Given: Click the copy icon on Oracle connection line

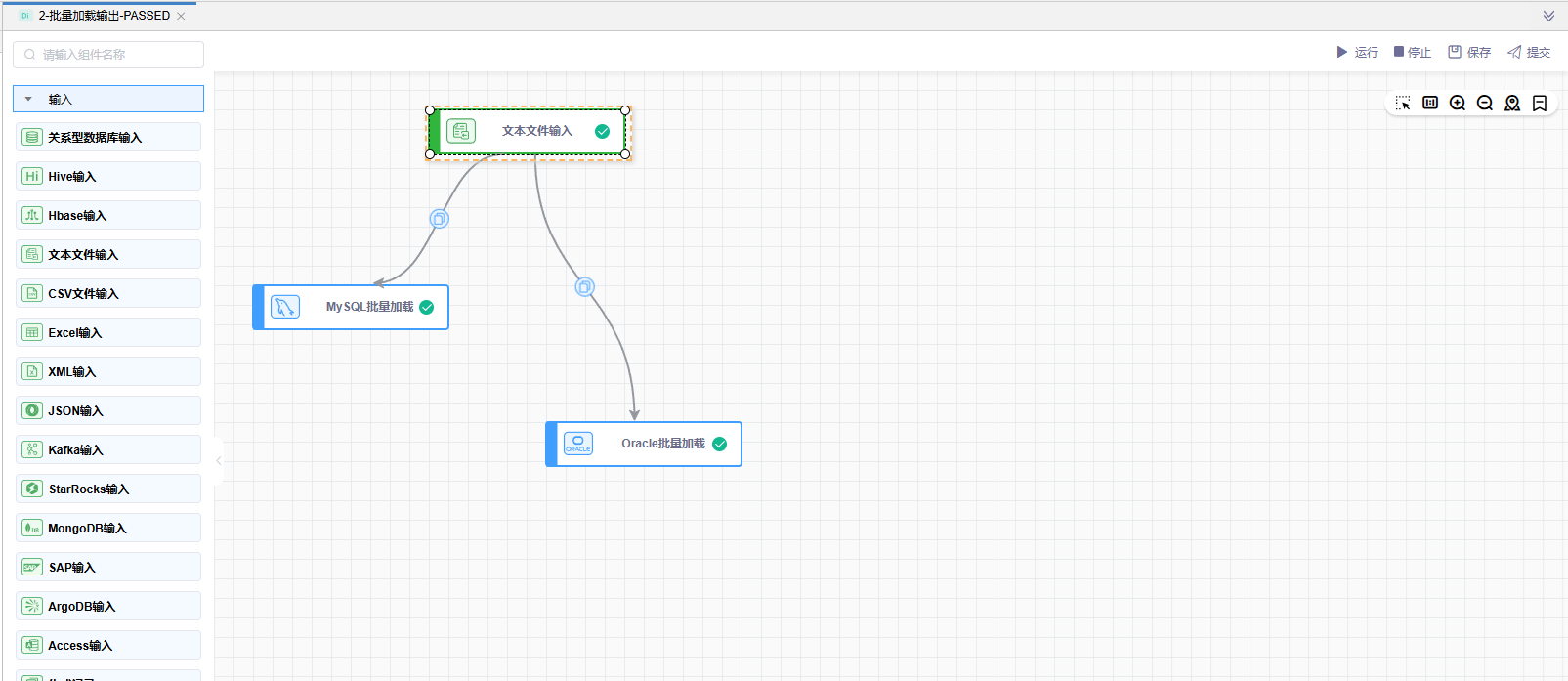Looking at the screenshot, I should point(584,287).
